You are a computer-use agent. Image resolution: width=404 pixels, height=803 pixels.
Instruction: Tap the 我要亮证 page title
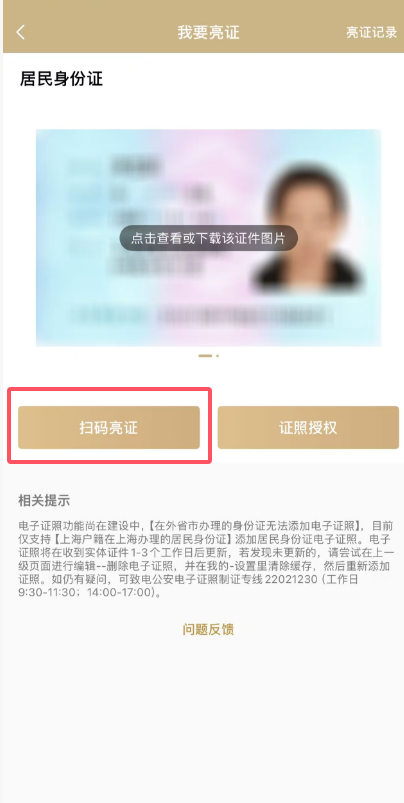pos(208,32)
